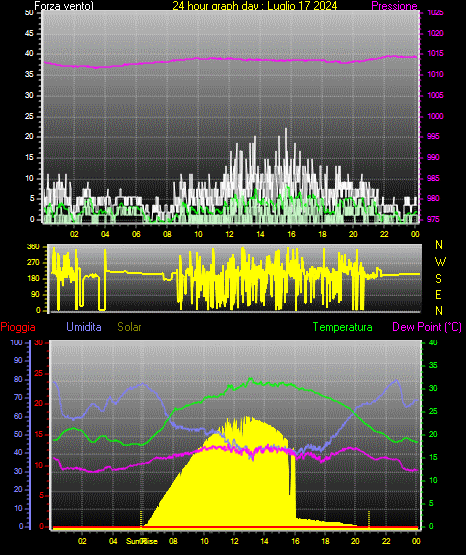Click the magenta 'Pressione' label
This screenshot has width=466, height=555.
coord(395,6)
